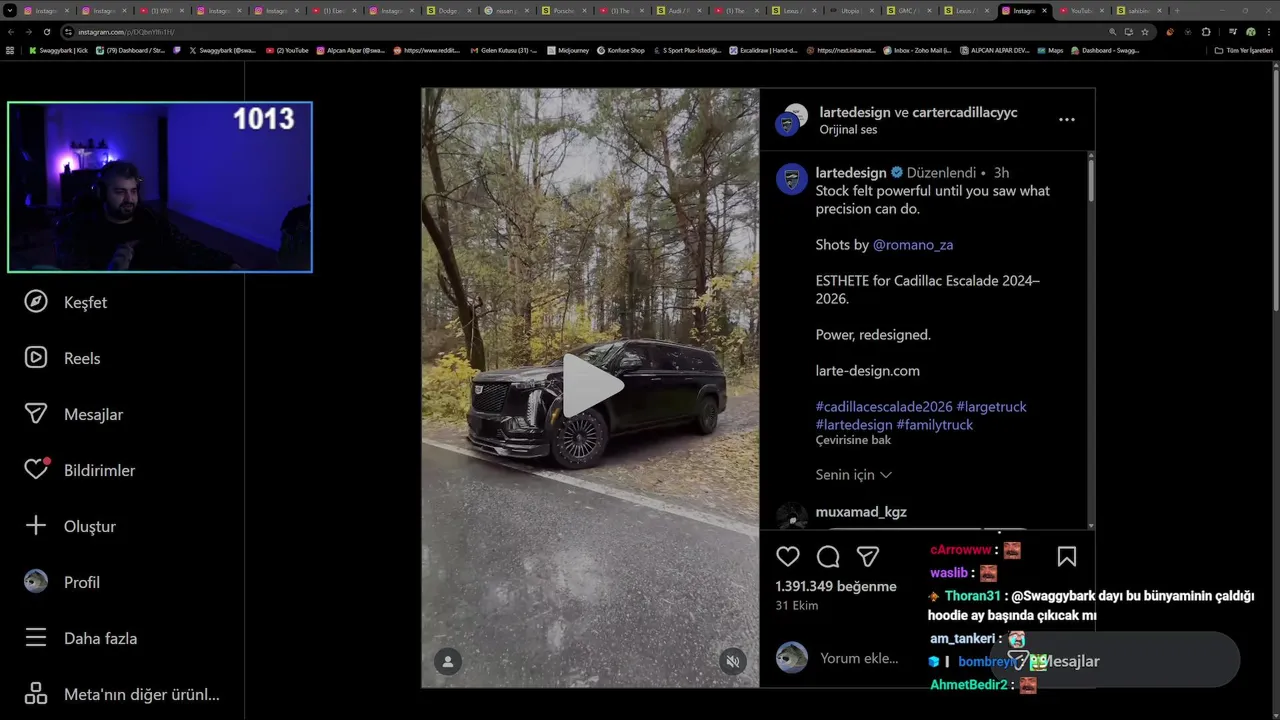
Task: Open cartercadillacyyc profile link
Action: [964, 112]
